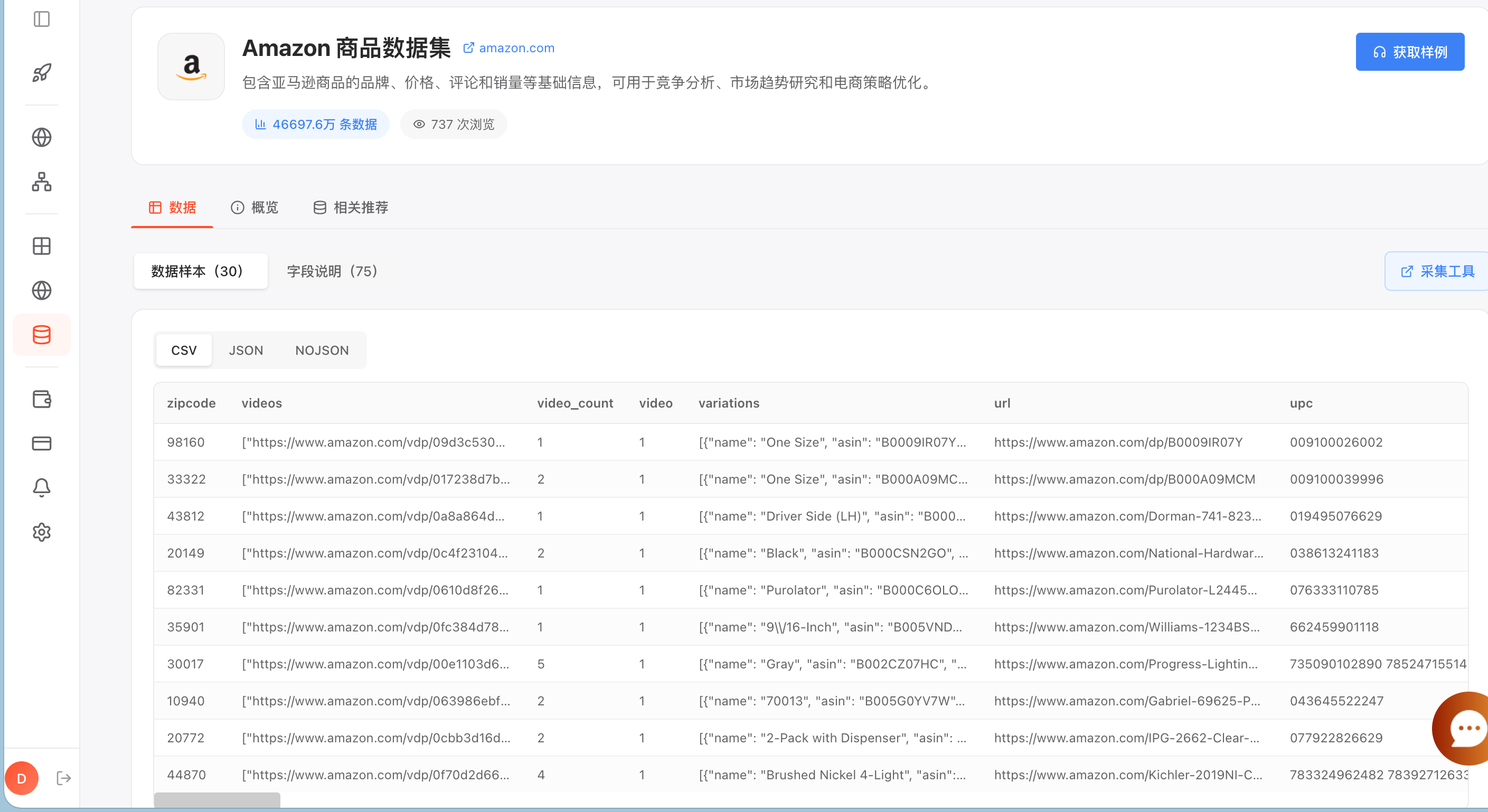Open the grid layout icon in sidebar
1488x812 pixels.
click(42, 246)
